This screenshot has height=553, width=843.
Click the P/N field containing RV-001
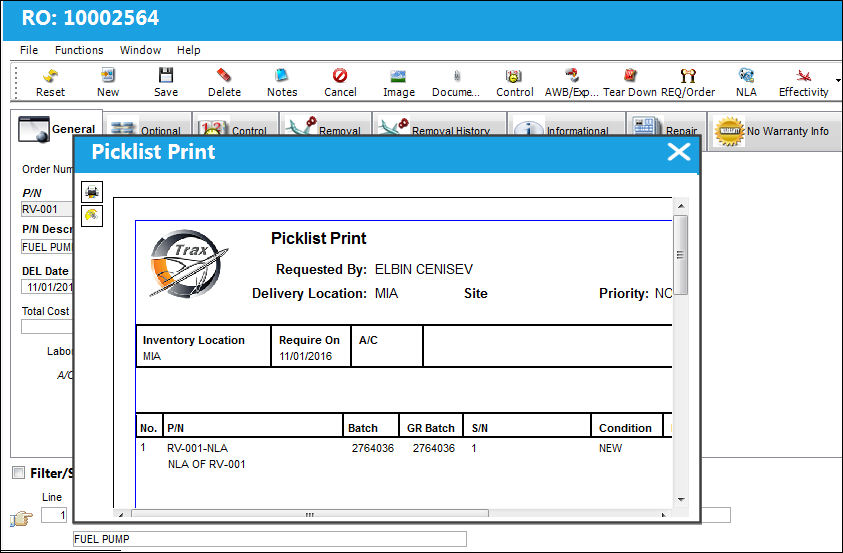coord(47,209)
